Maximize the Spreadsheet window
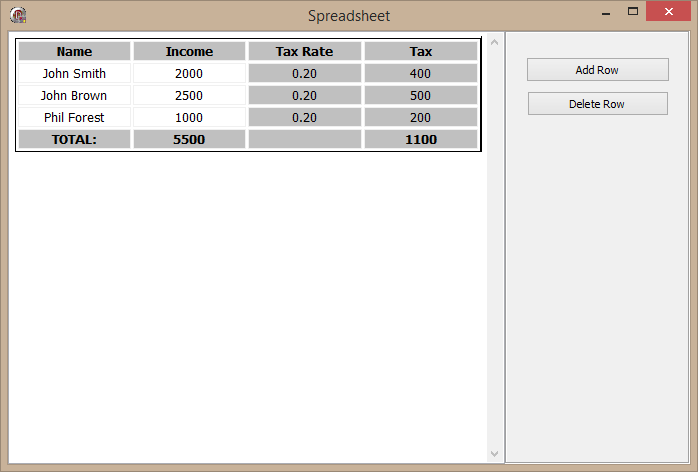The width and height of the screenshot is (698, 472). 632,12
